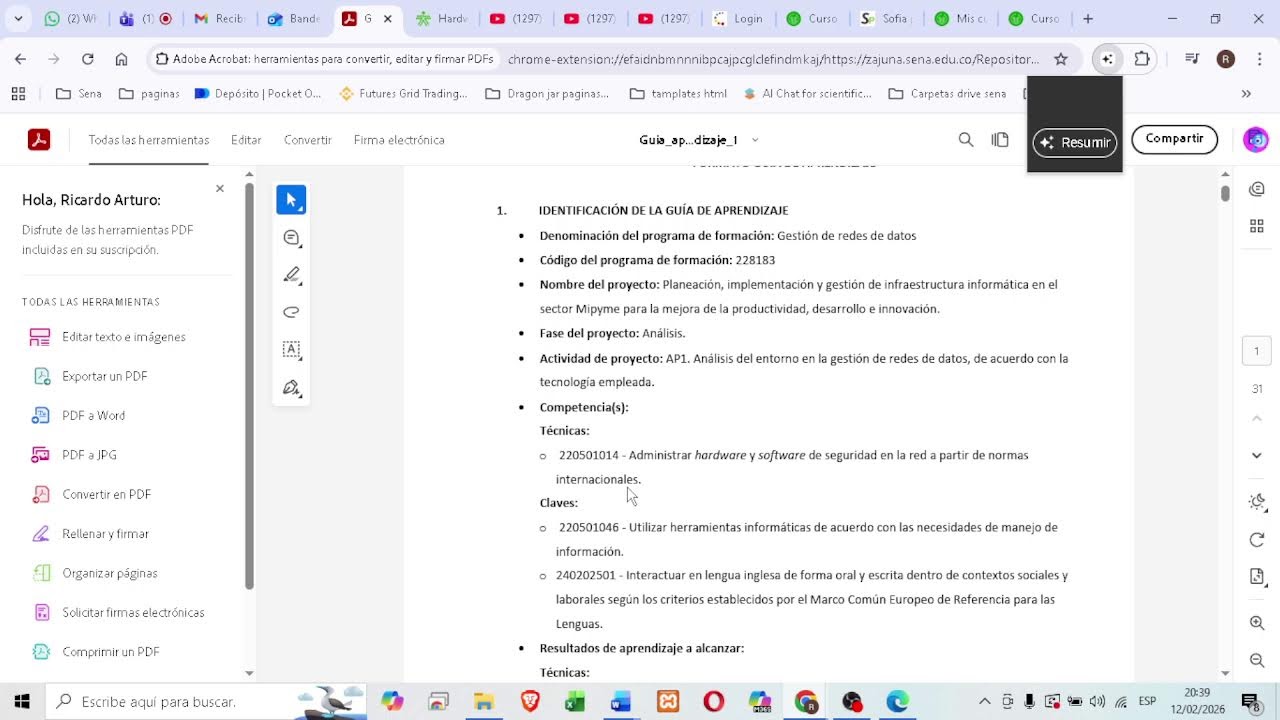Activate the text box tool
This screenshot has height=720, width=1280.
291,349
